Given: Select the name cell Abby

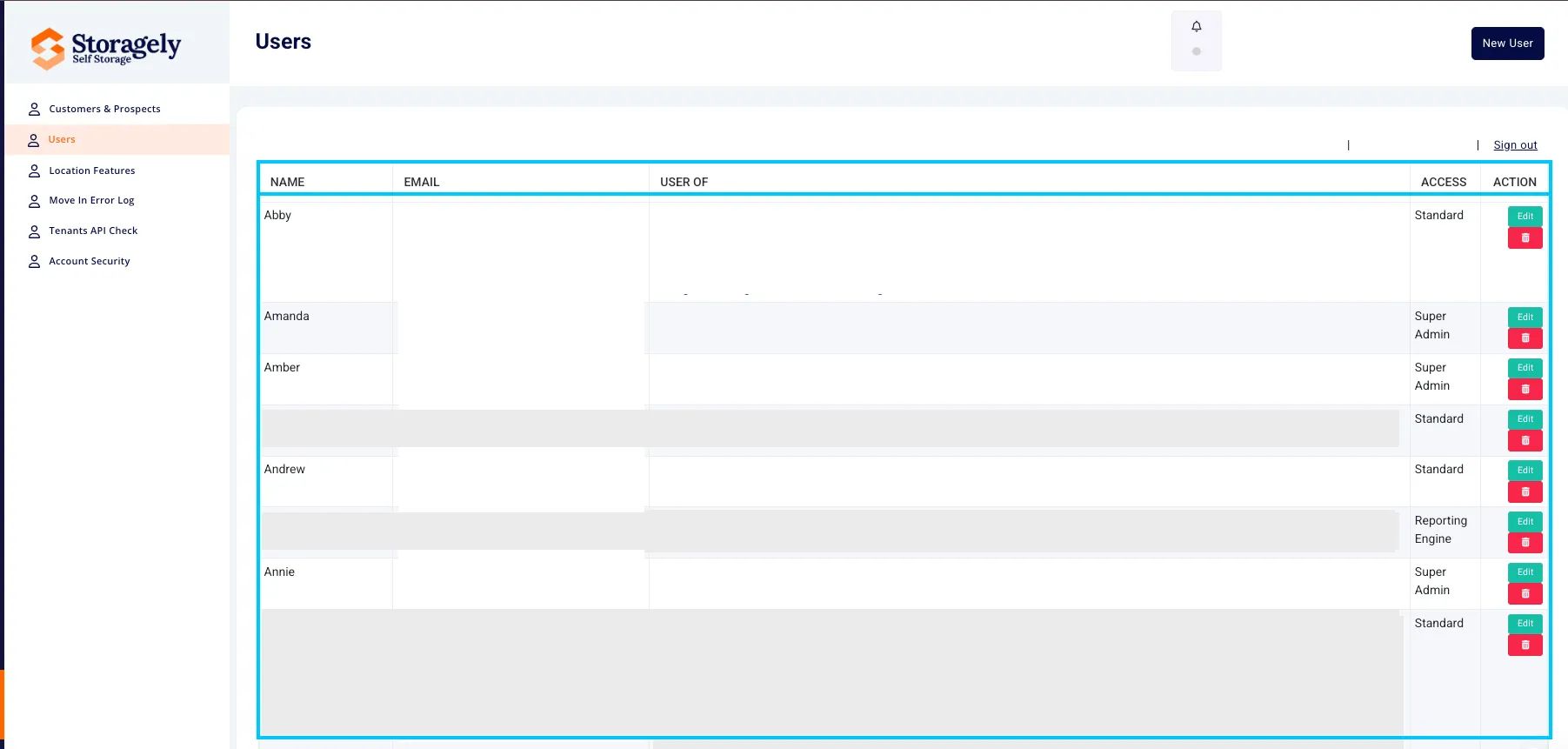Looking at the screenshot, I should coord(277,215).
